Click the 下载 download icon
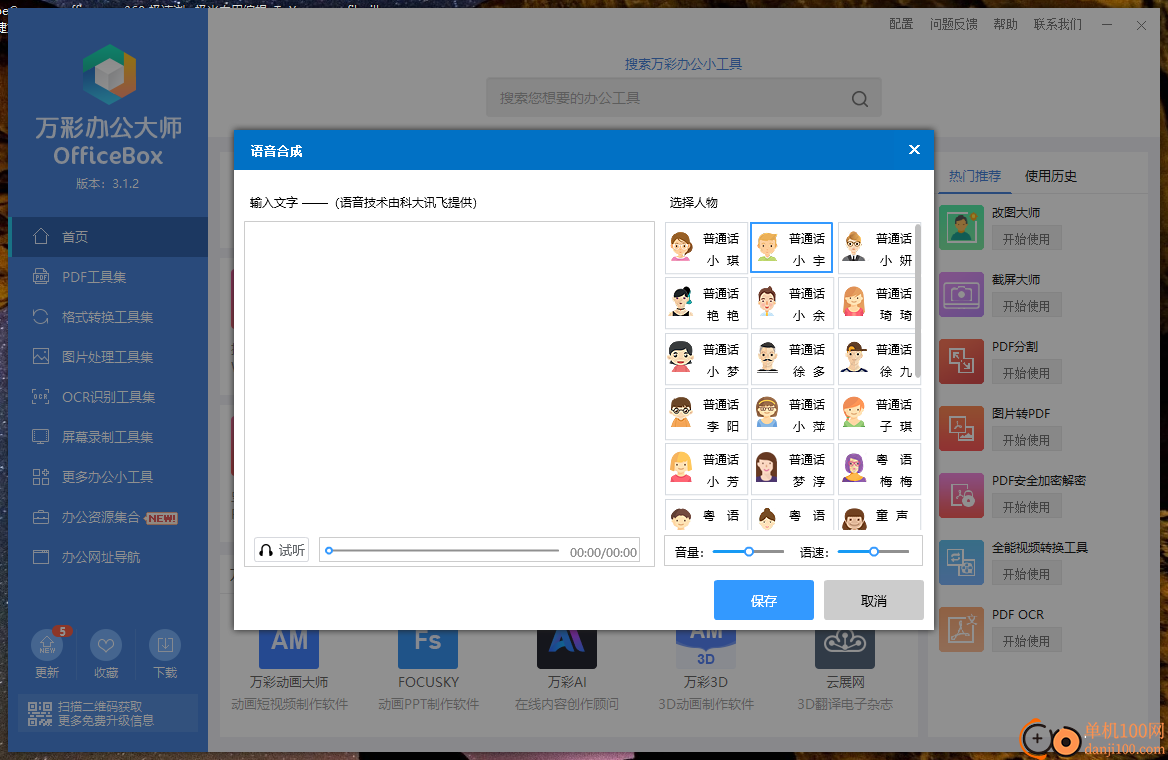The height and width of the screenshot is (760, 1168). (165, 645)
